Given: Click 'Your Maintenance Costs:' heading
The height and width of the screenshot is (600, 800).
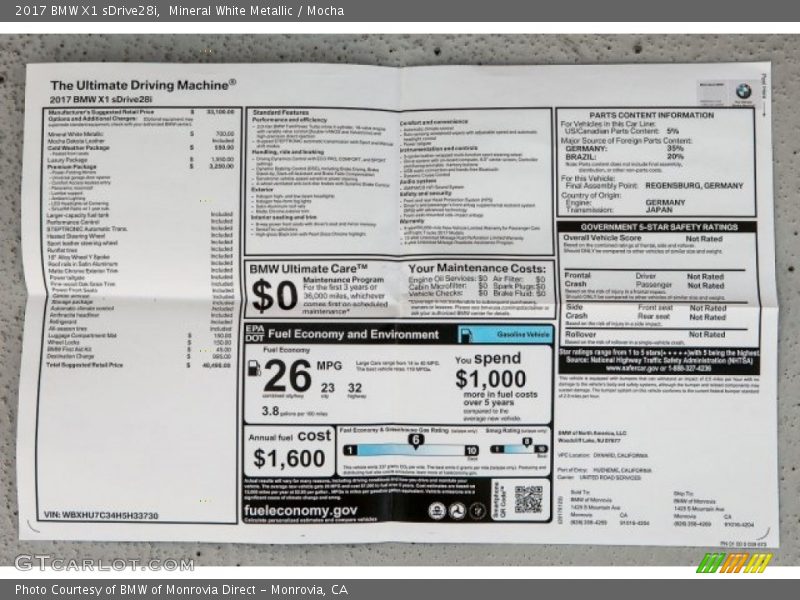Looking at the screenshot, I should point(477,268).
